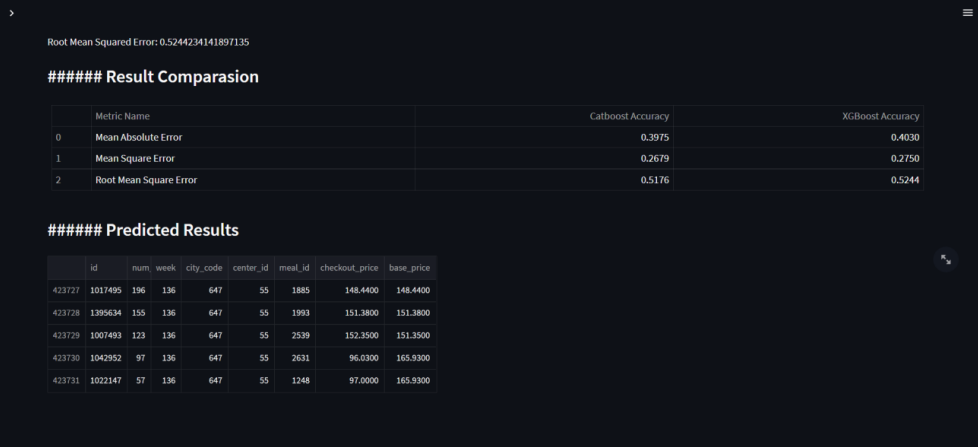Sort by the base_price column header
The width and height of the screenshot is (978, 447).
point(409,268)
